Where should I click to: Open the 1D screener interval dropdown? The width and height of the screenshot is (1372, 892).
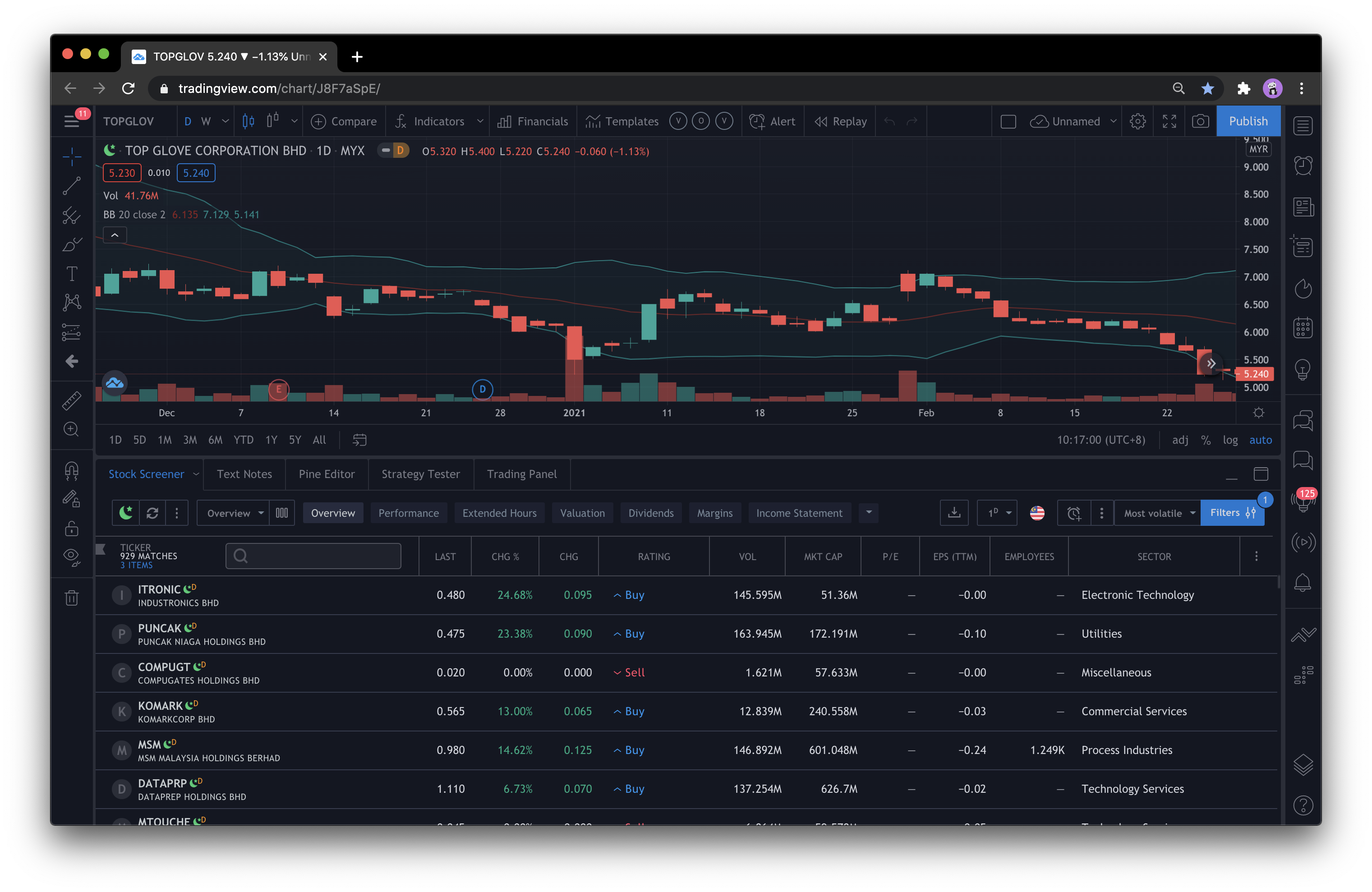tap(997, 513)
